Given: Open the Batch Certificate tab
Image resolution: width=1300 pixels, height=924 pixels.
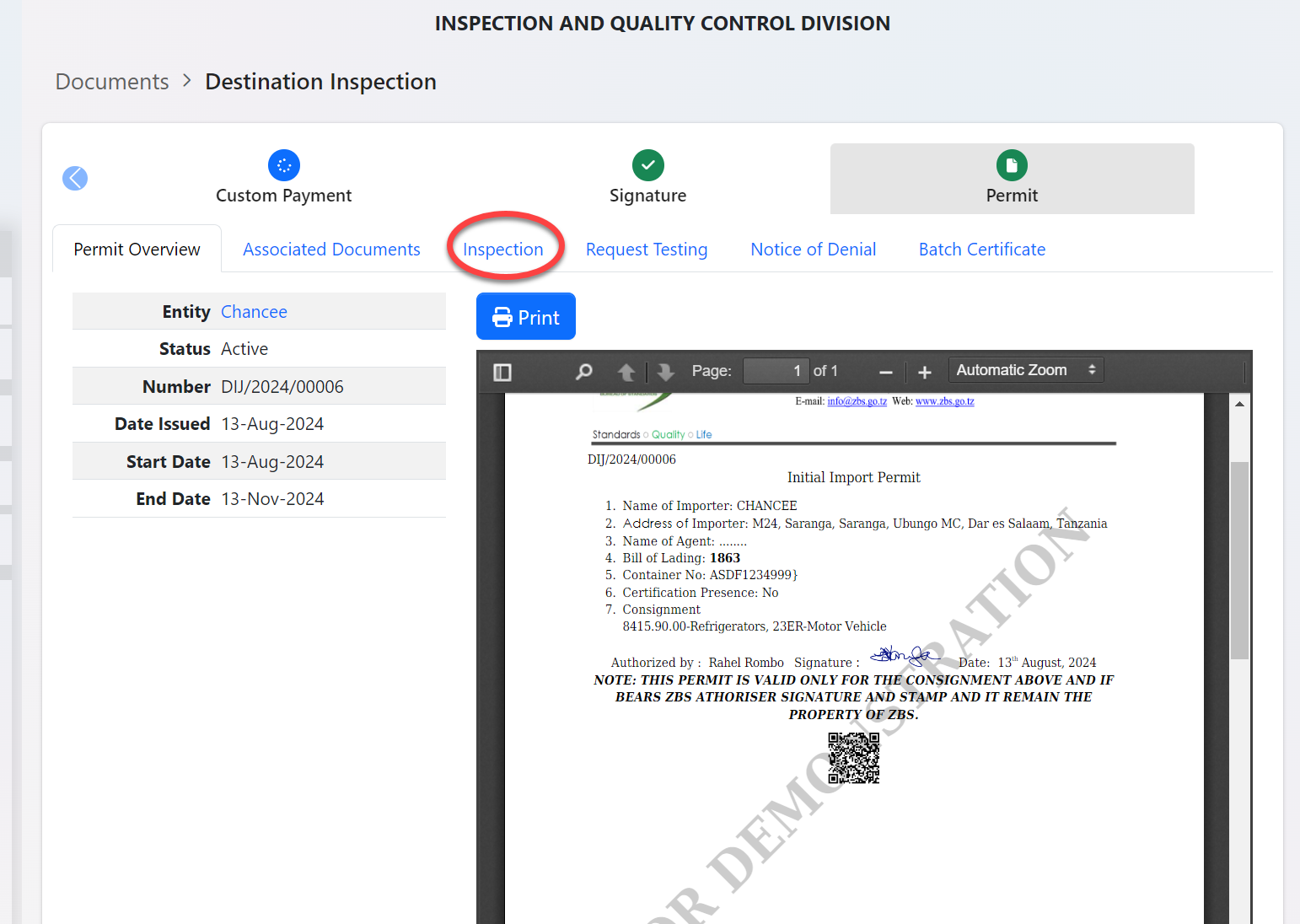Looking at the screenshot, I should tap(981, 250).
